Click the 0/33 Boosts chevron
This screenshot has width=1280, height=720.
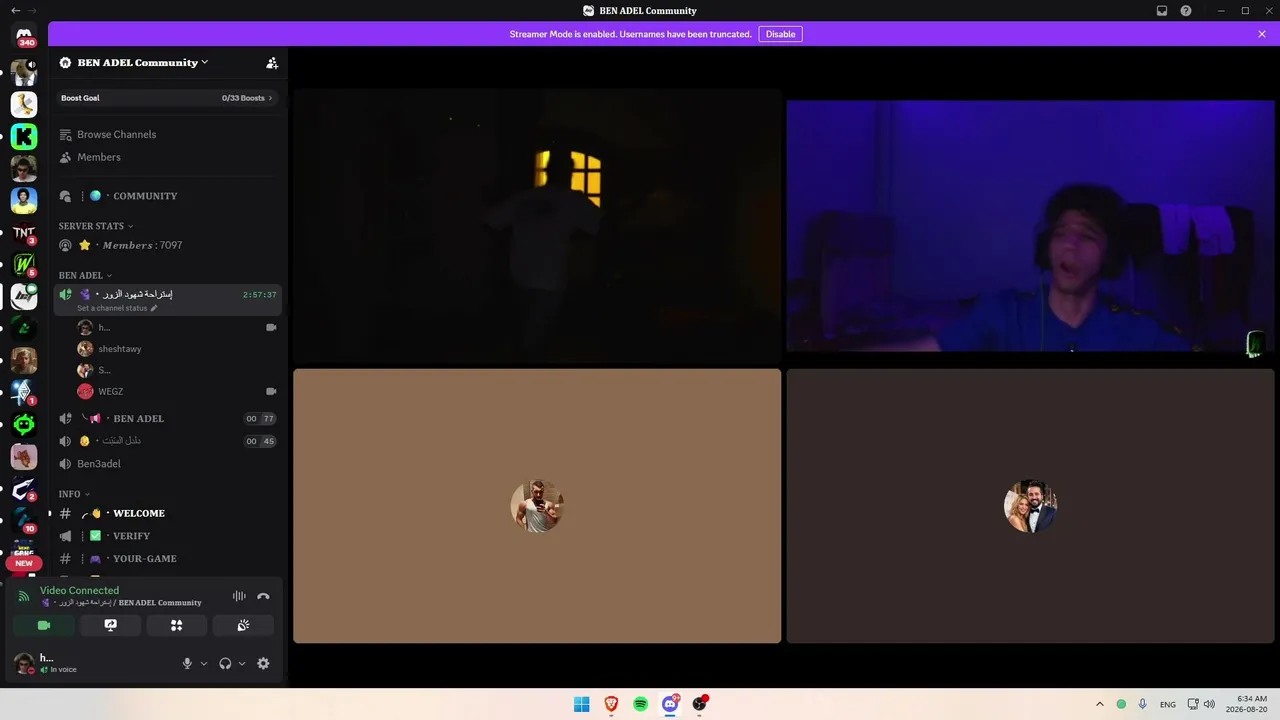[x=270, y=98]
